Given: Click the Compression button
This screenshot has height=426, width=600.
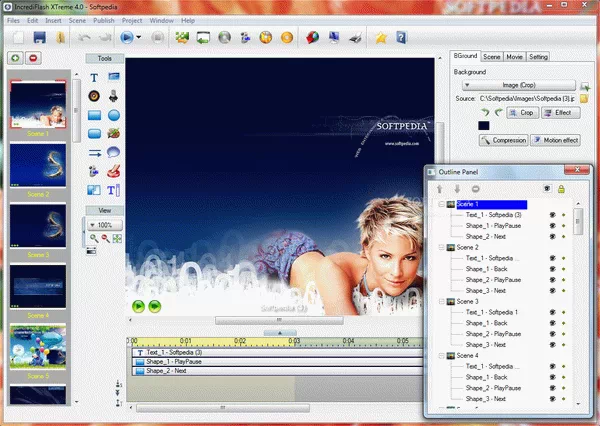Looking at the screenshot, I should (504, 140).
